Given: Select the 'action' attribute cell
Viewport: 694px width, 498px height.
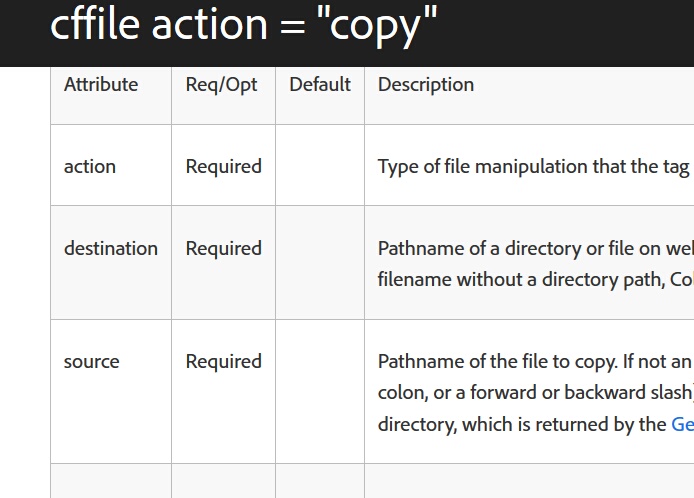Looking at the screenshot, I should [x=90, y=167].
